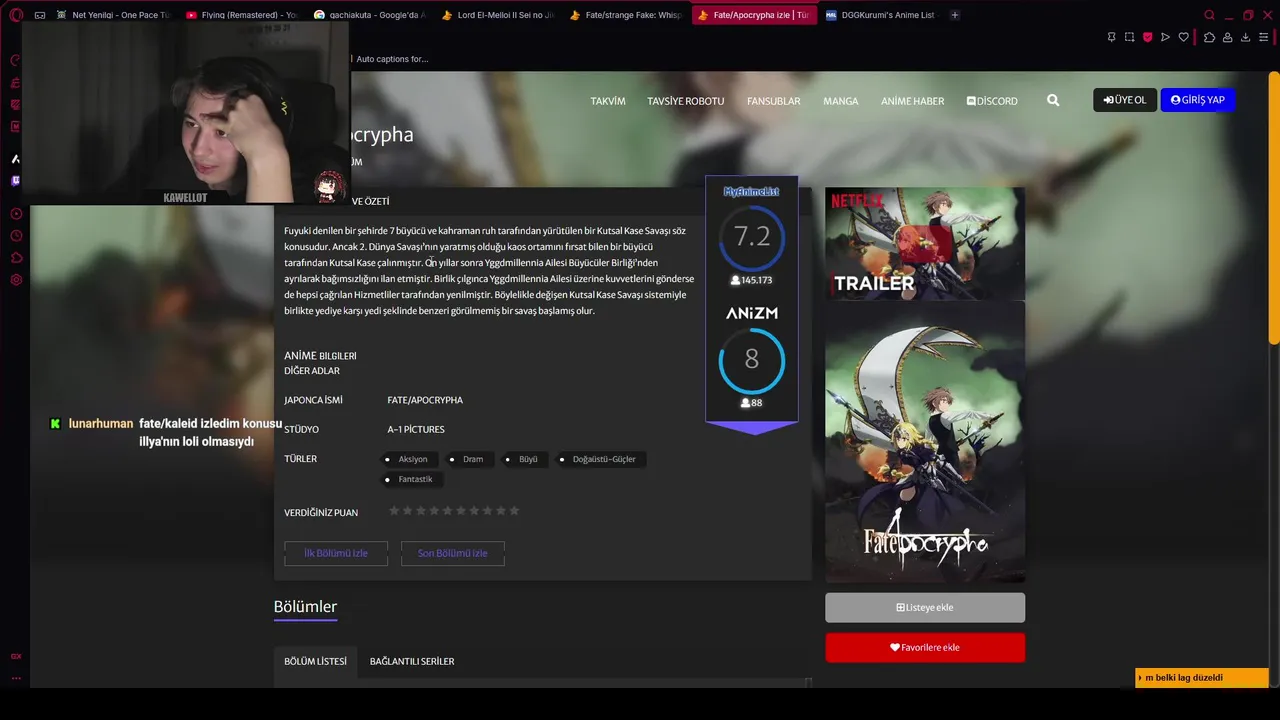Click the Favorilere ekle button
The height and width of the screenshot is (720, 1280).
(925, 647)
